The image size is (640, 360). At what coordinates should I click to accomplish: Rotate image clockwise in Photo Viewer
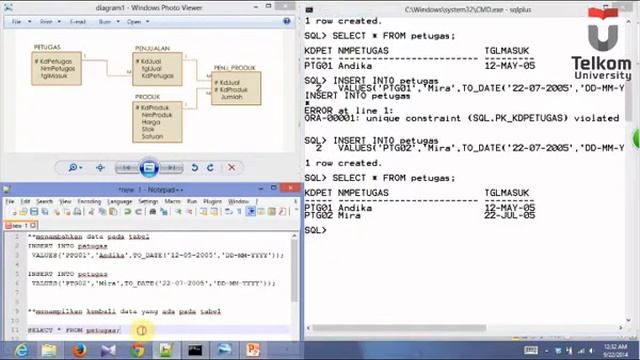pyautogui.click(x=210, y=168)
